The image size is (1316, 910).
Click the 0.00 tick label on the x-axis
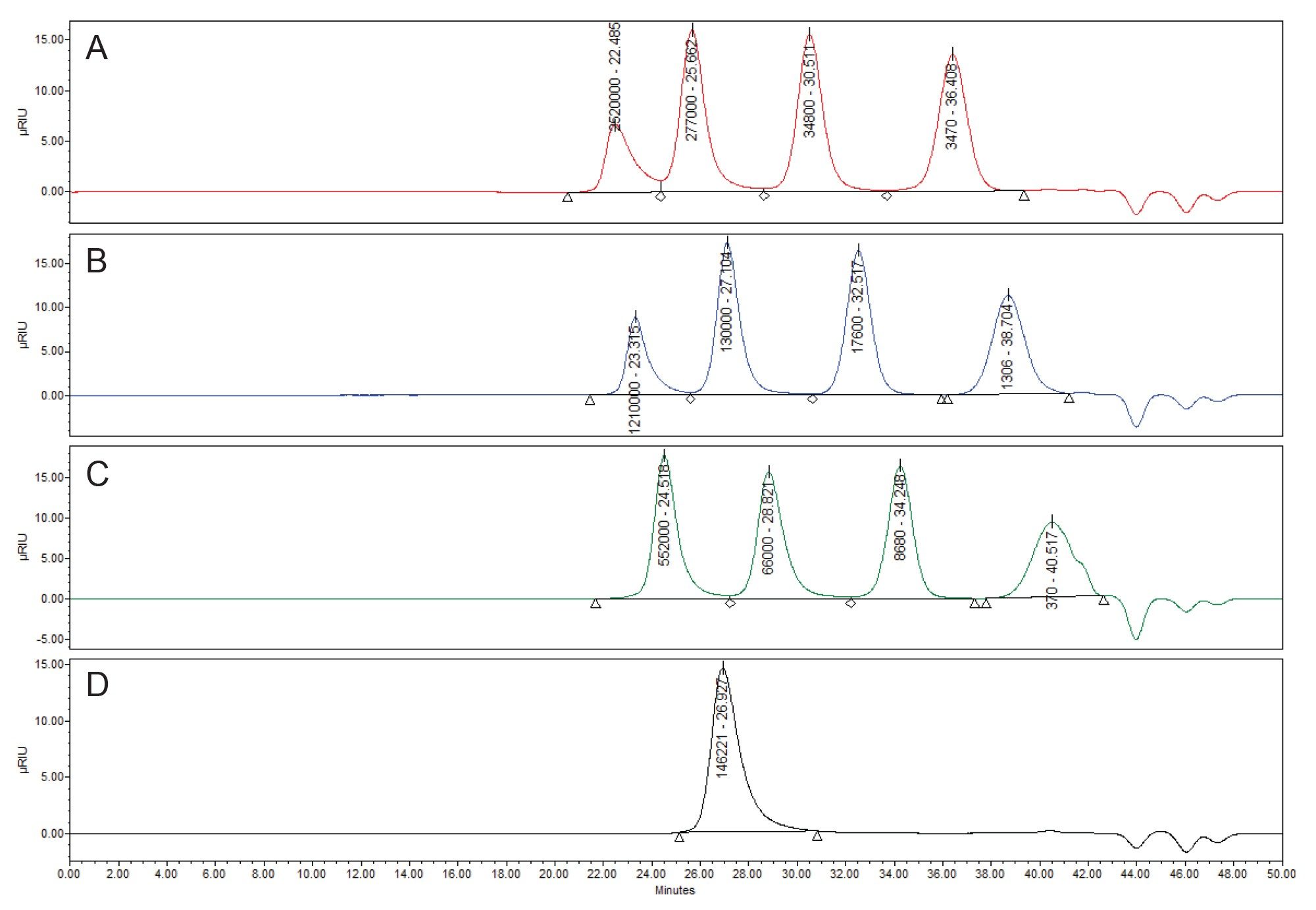69,874
